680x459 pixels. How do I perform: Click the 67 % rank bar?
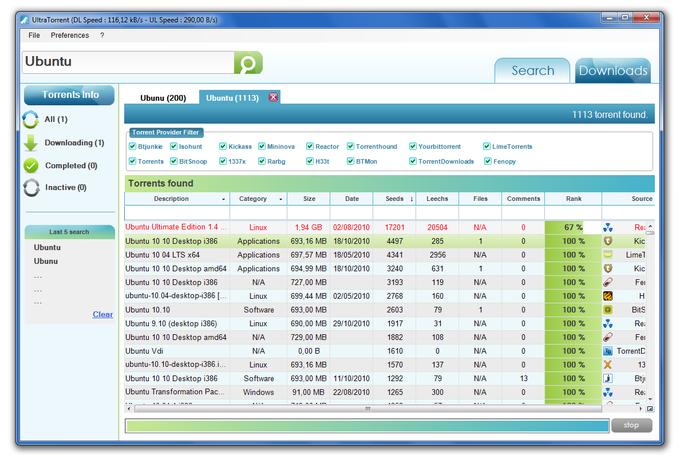click(573, 227)
